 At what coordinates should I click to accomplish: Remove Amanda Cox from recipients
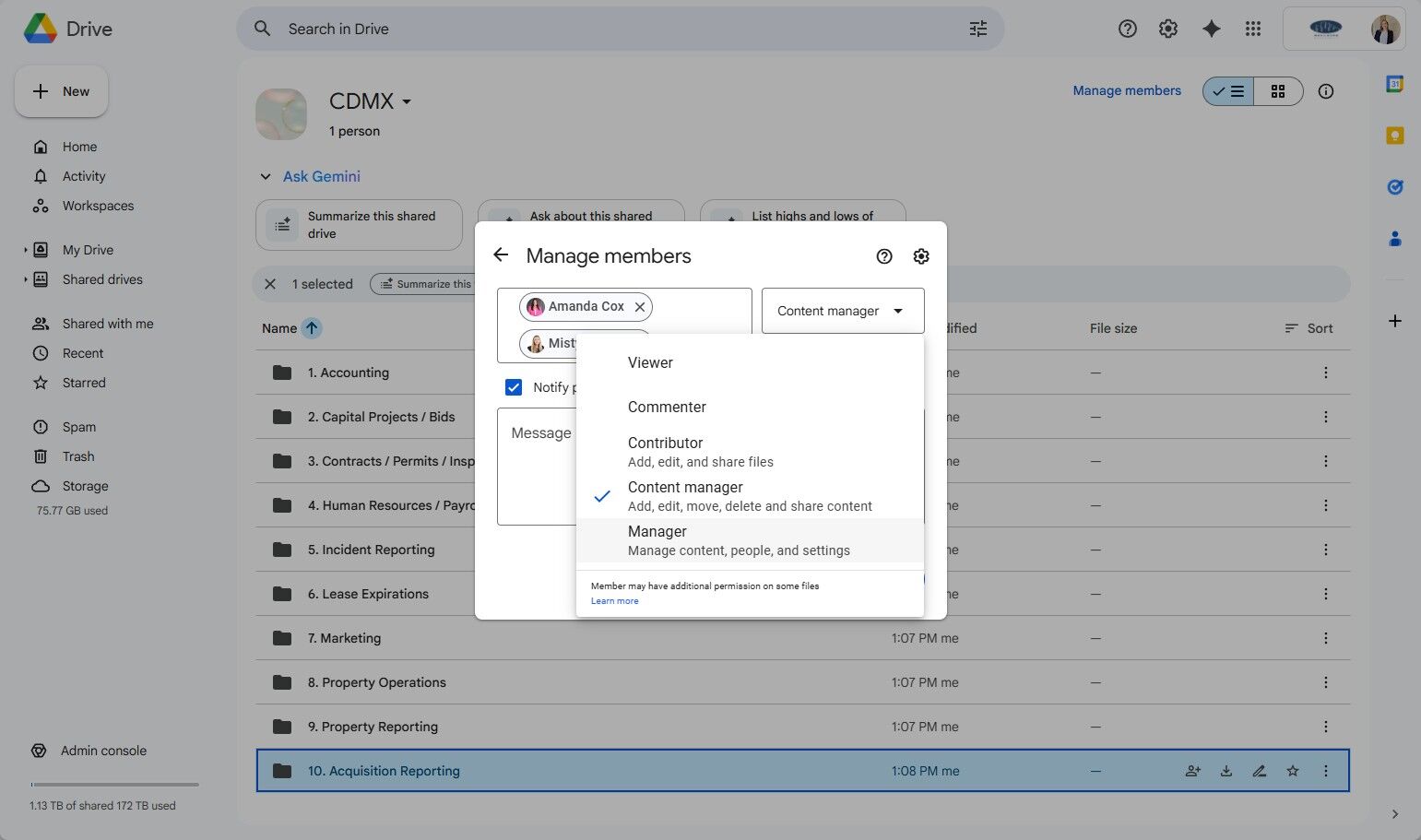pos(639,306)
